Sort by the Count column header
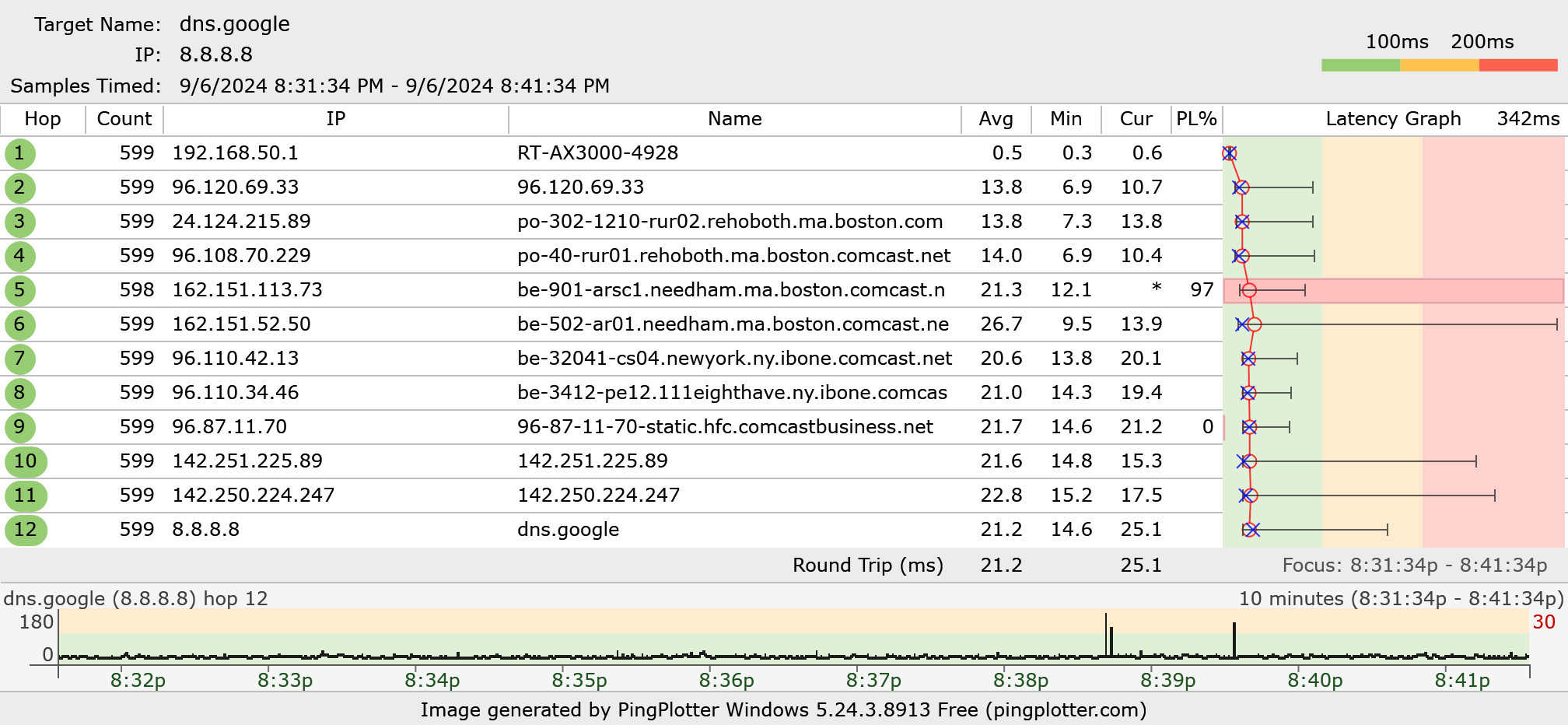This screenshot has height=725, width=1568. click(x=124, y=119)
